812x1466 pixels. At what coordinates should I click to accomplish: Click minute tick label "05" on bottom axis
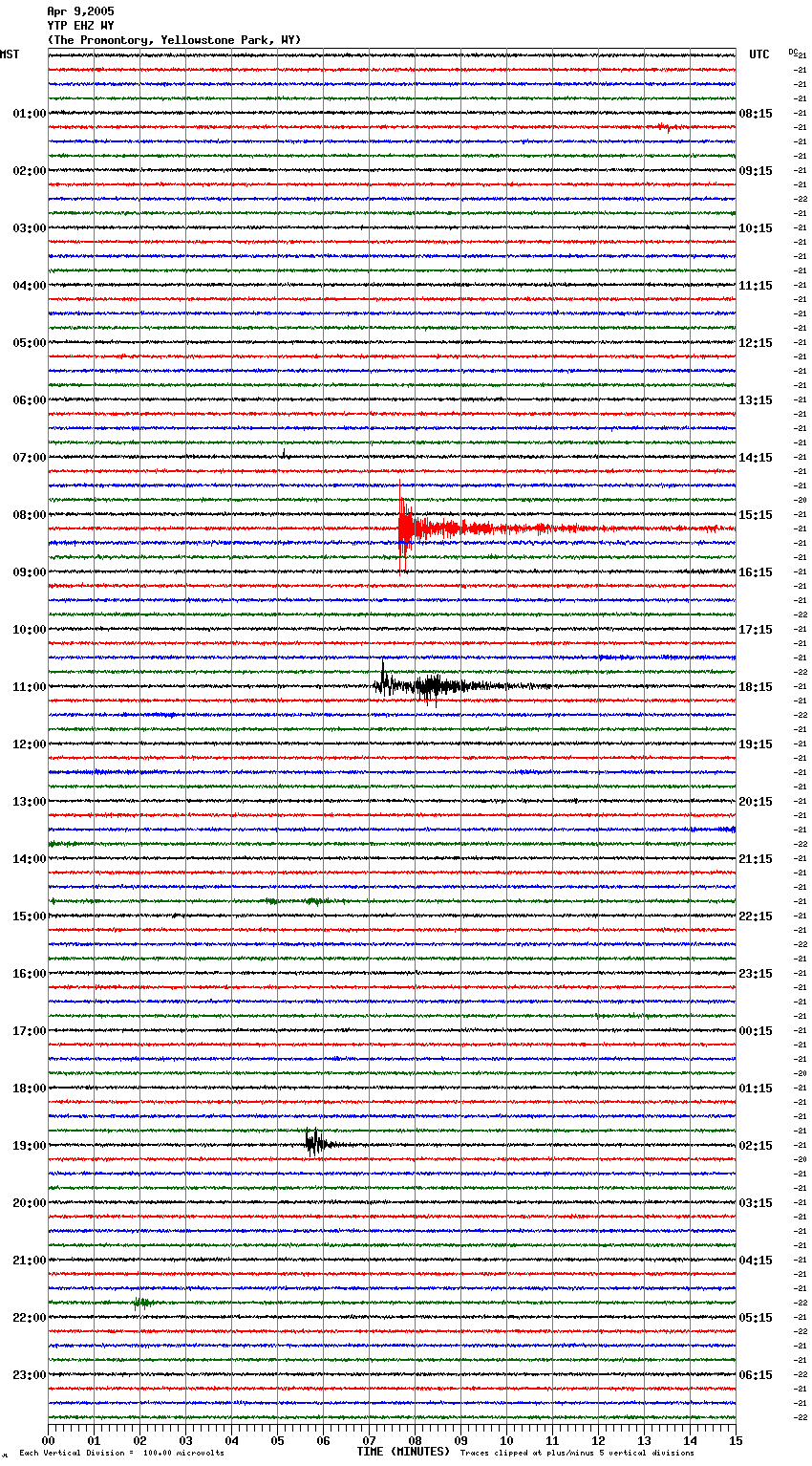coord(277,1440)
